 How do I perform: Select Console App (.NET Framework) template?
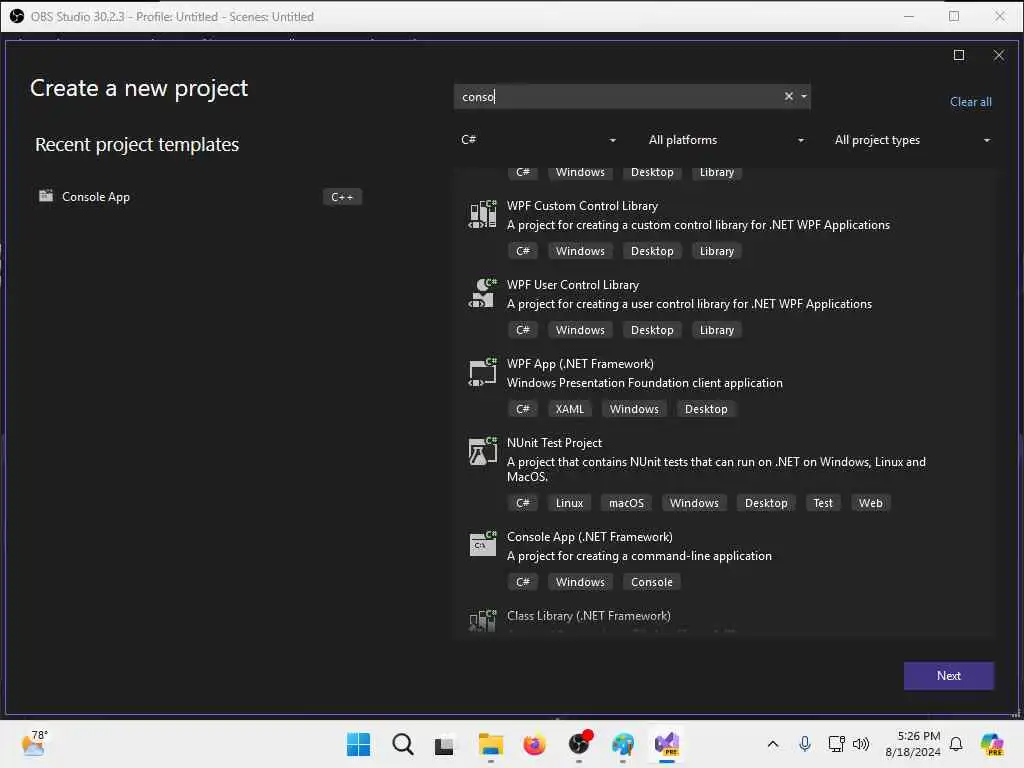coord(725,560)
